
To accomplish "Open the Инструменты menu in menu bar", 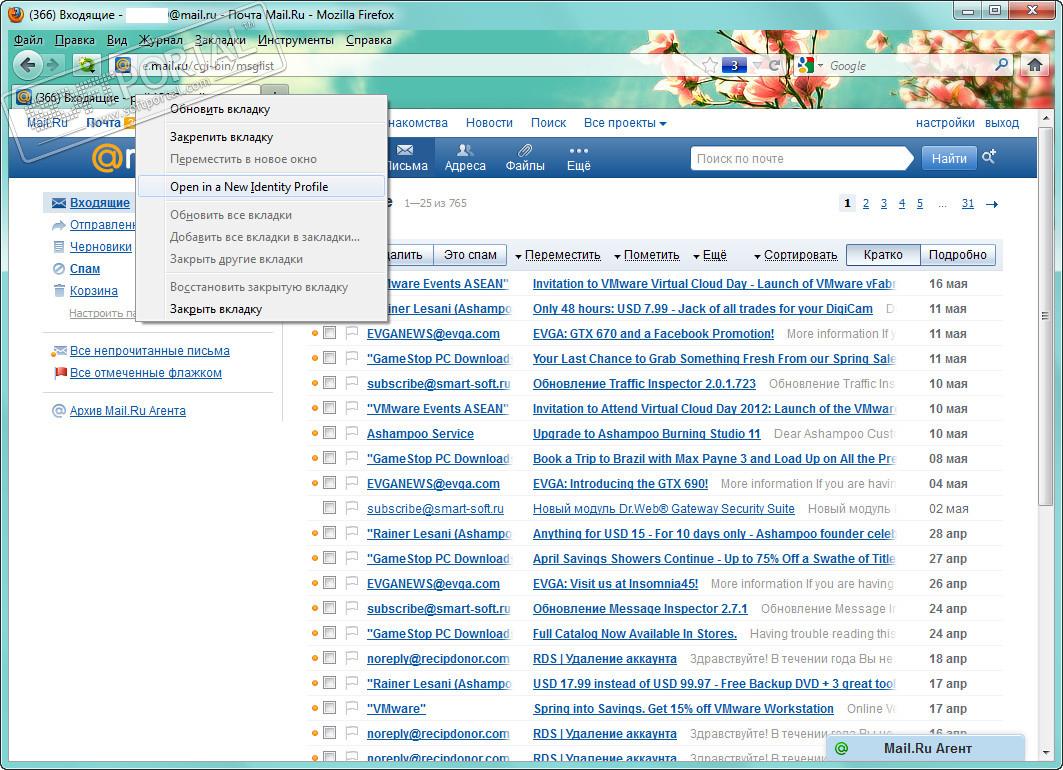I will 296,40.
